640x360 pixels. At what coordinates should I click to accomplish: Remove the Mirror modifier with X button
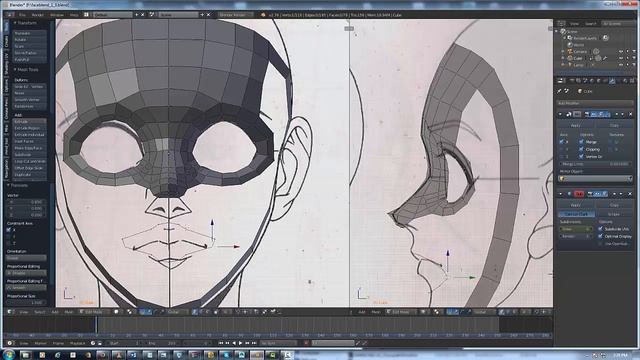[x=630, y=114]
